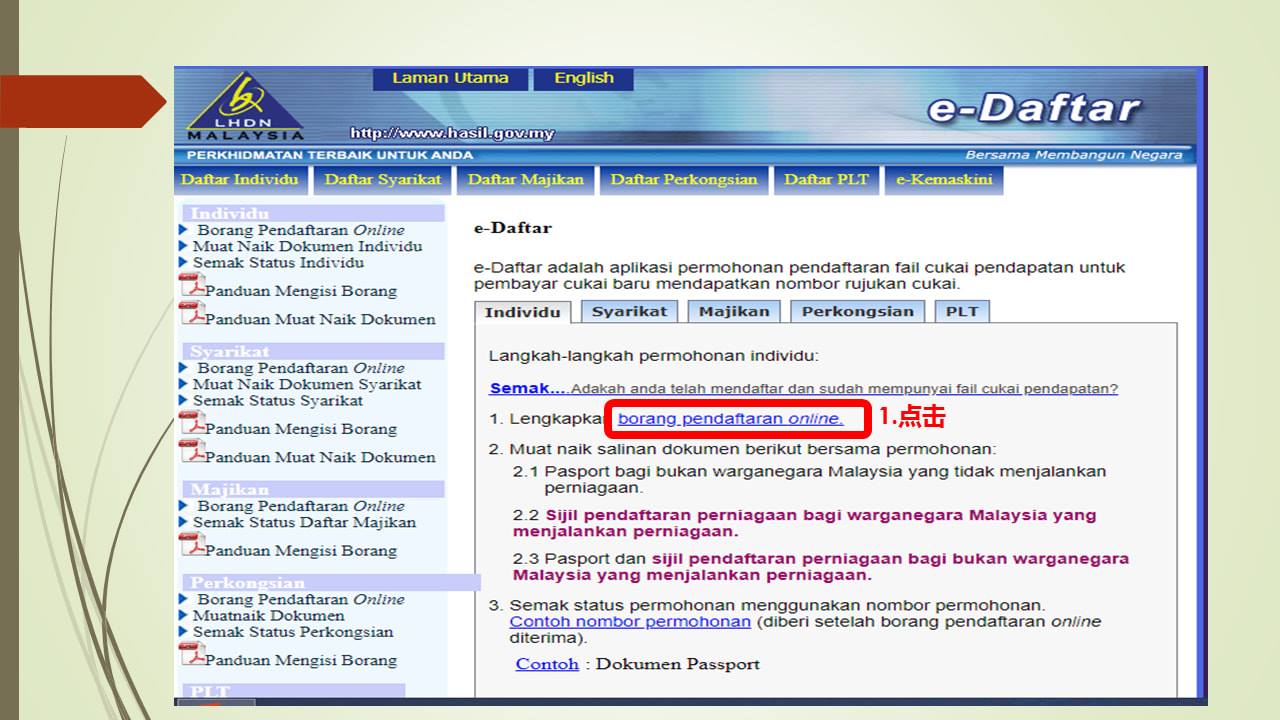Switch to the Perkongsian tab
This screenshot has width=1280, height=720.
858,311
